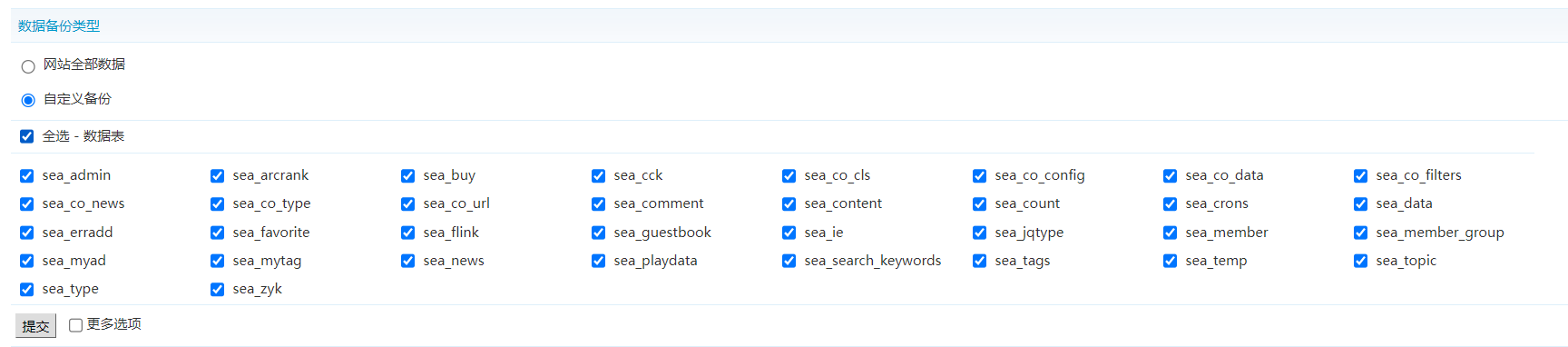Uncheck the sea_crons table checkbox
The image size is (1568, 347).
tap(1171, 204)
